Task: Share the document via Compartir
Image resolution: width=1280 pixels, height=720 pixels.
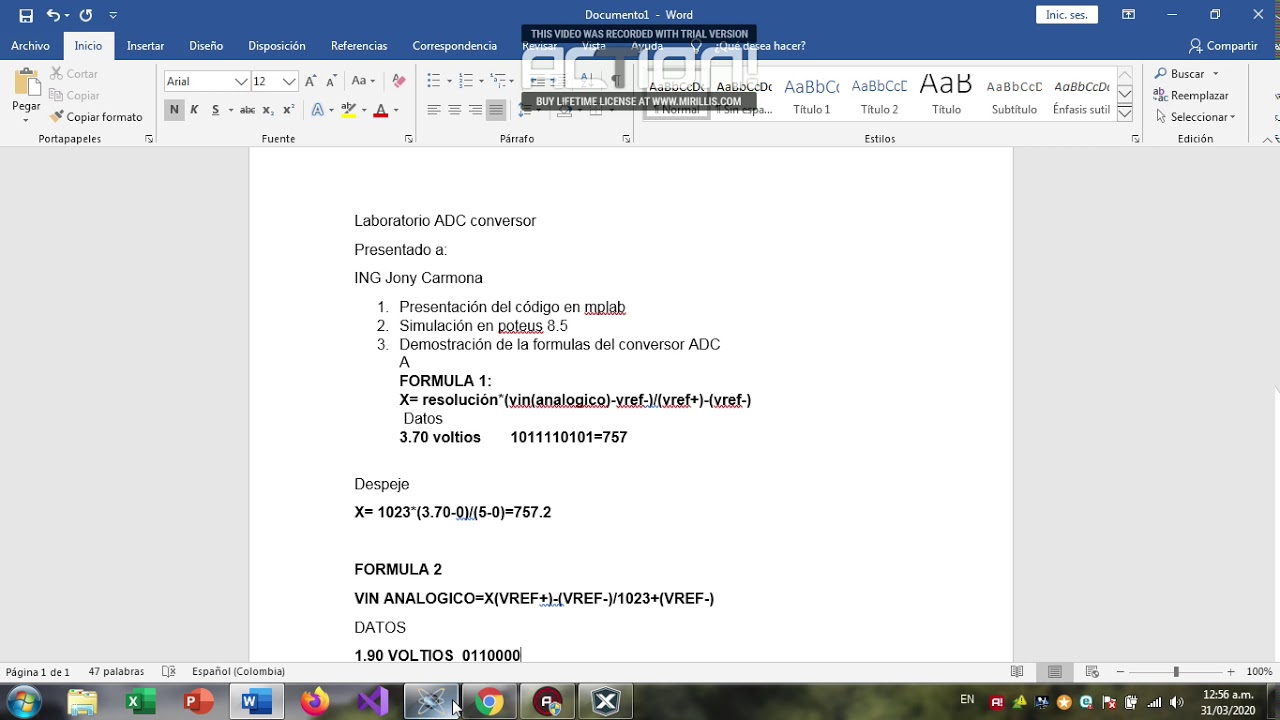Action: point(1223,46)
